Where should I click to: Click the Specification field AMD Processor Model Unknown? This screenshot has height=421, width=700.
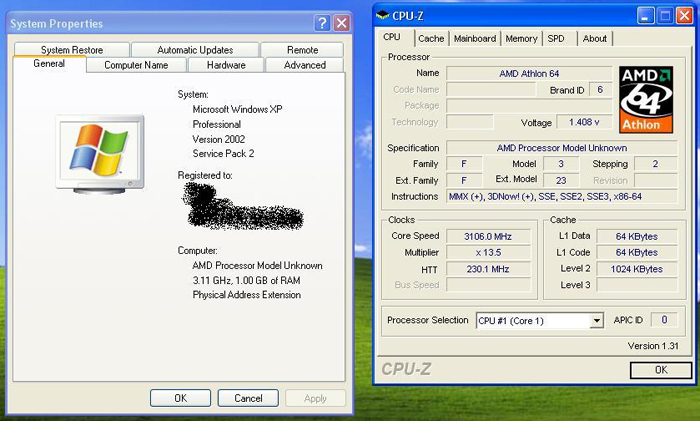pyautogui.click(x=562, y=148)
